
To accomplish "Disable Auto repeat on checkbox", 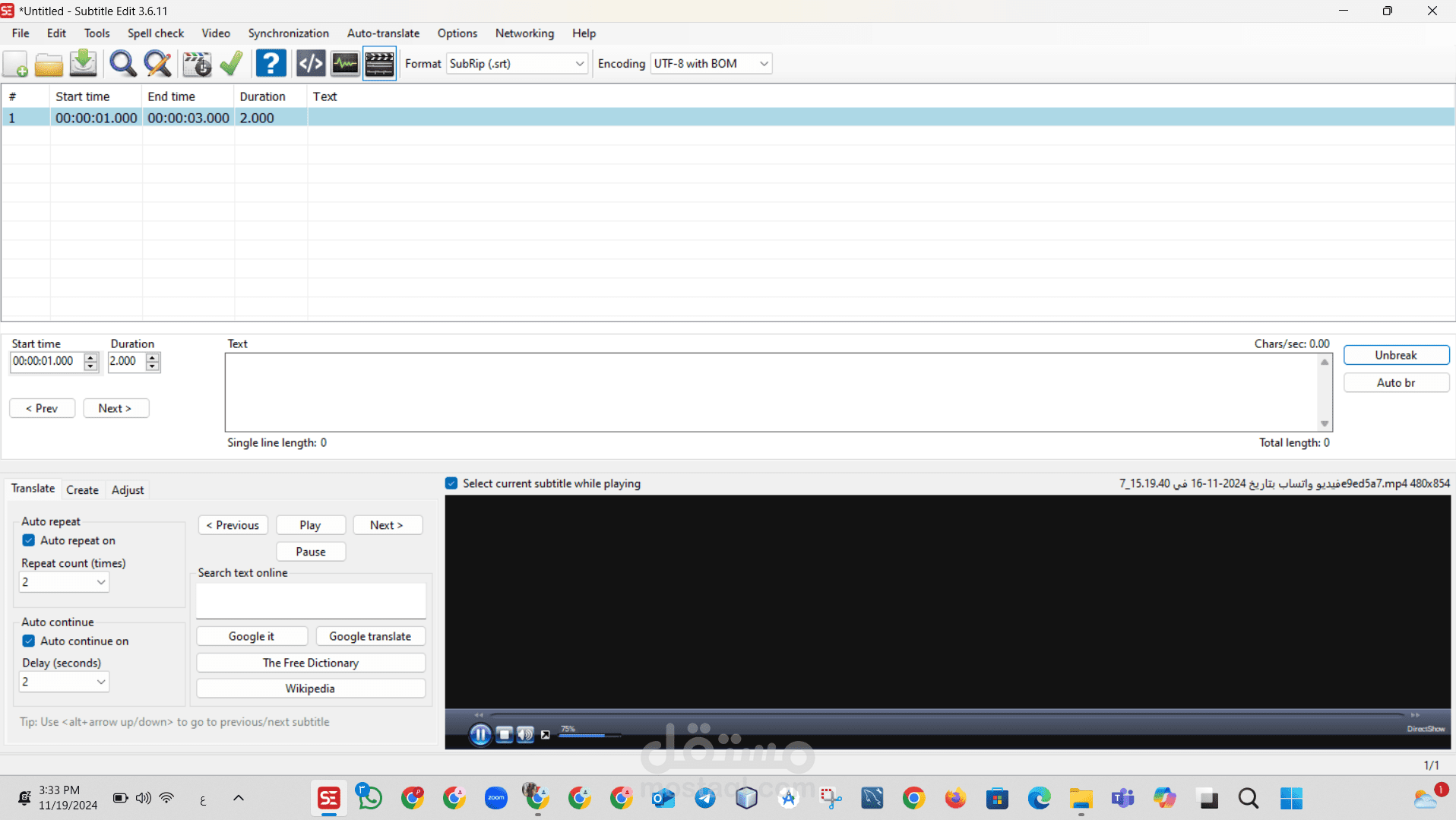I will pyautogui.click(x=29, y=540).
